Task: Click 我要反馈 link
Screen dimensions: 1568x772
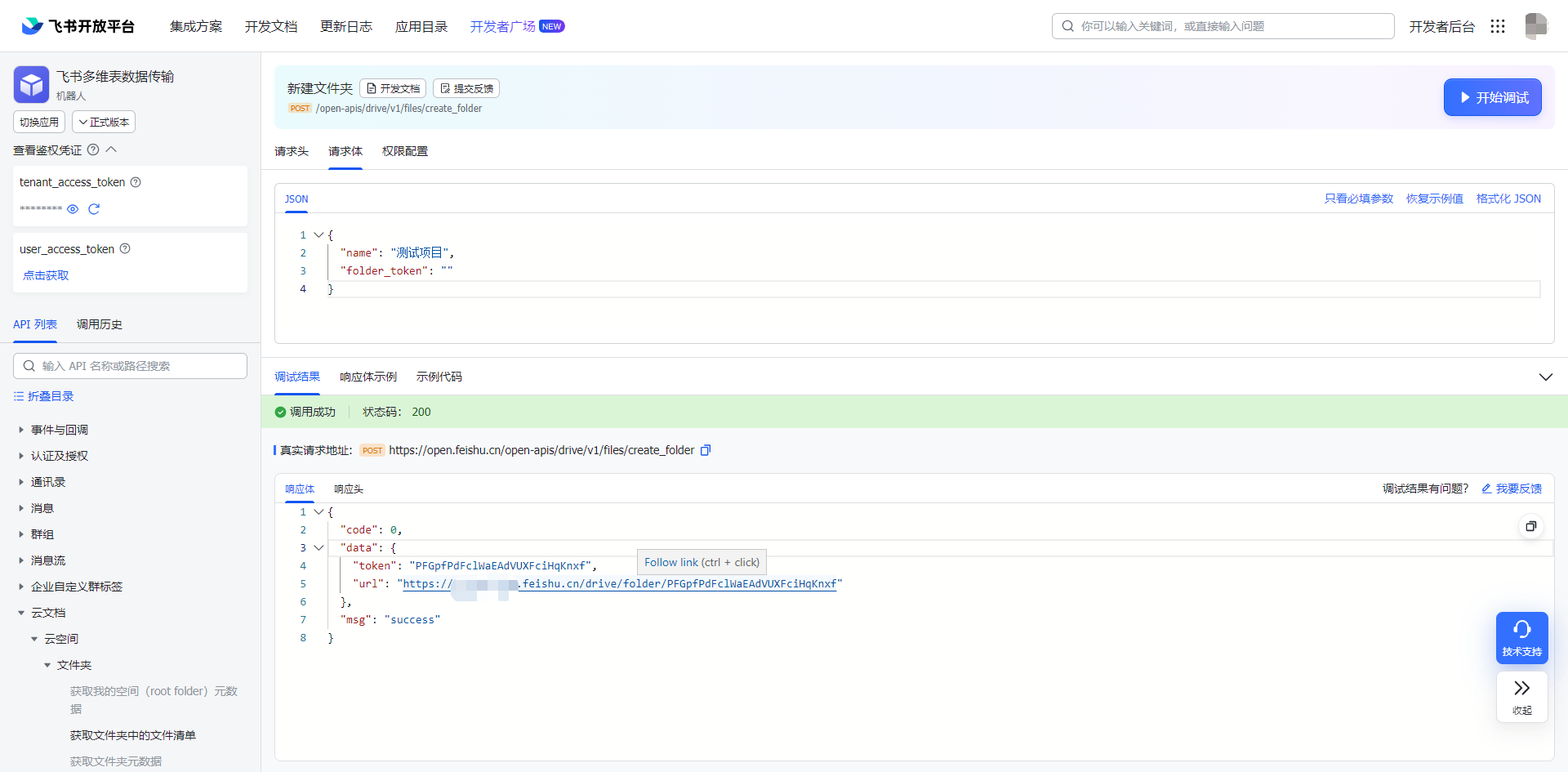Action: pyautogui.click(x=1512, y=489)
